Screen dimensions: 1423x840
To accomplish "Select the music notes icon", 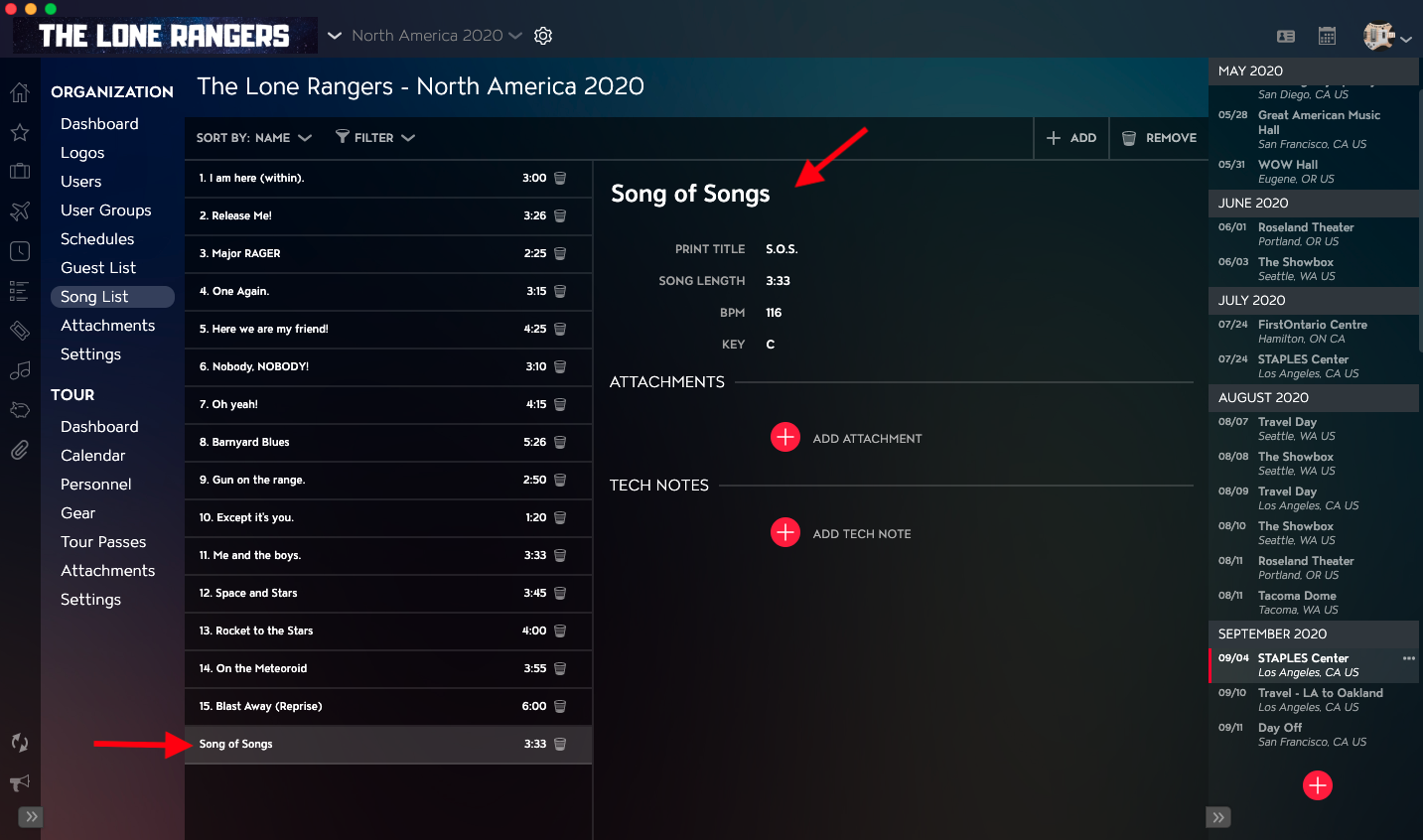I will point(20,370).
